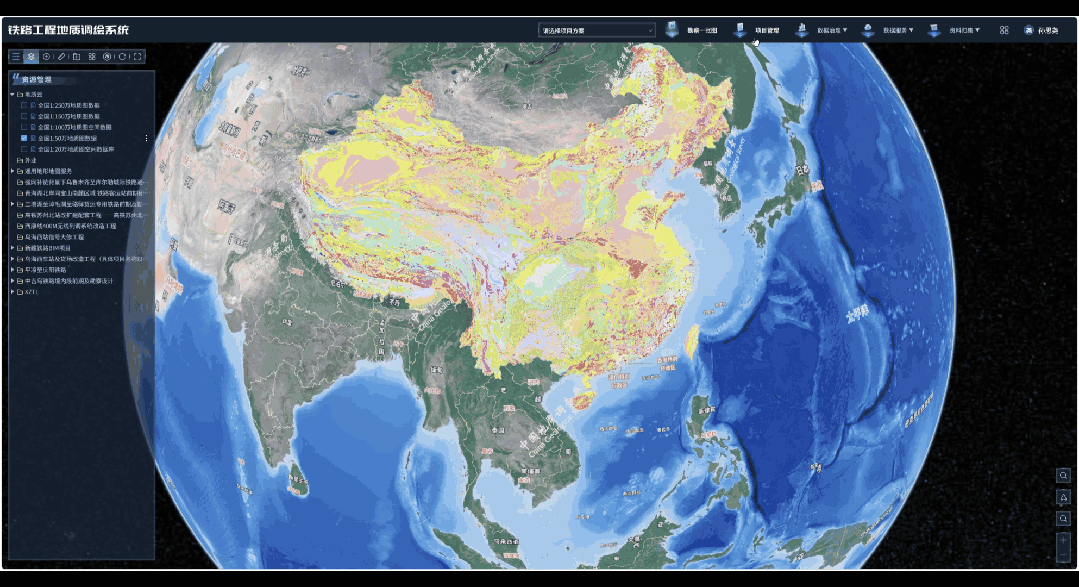Select the 全国1:20万 layer name
The width and height of the screenshot is (1079, 587).
click(76, 149)
